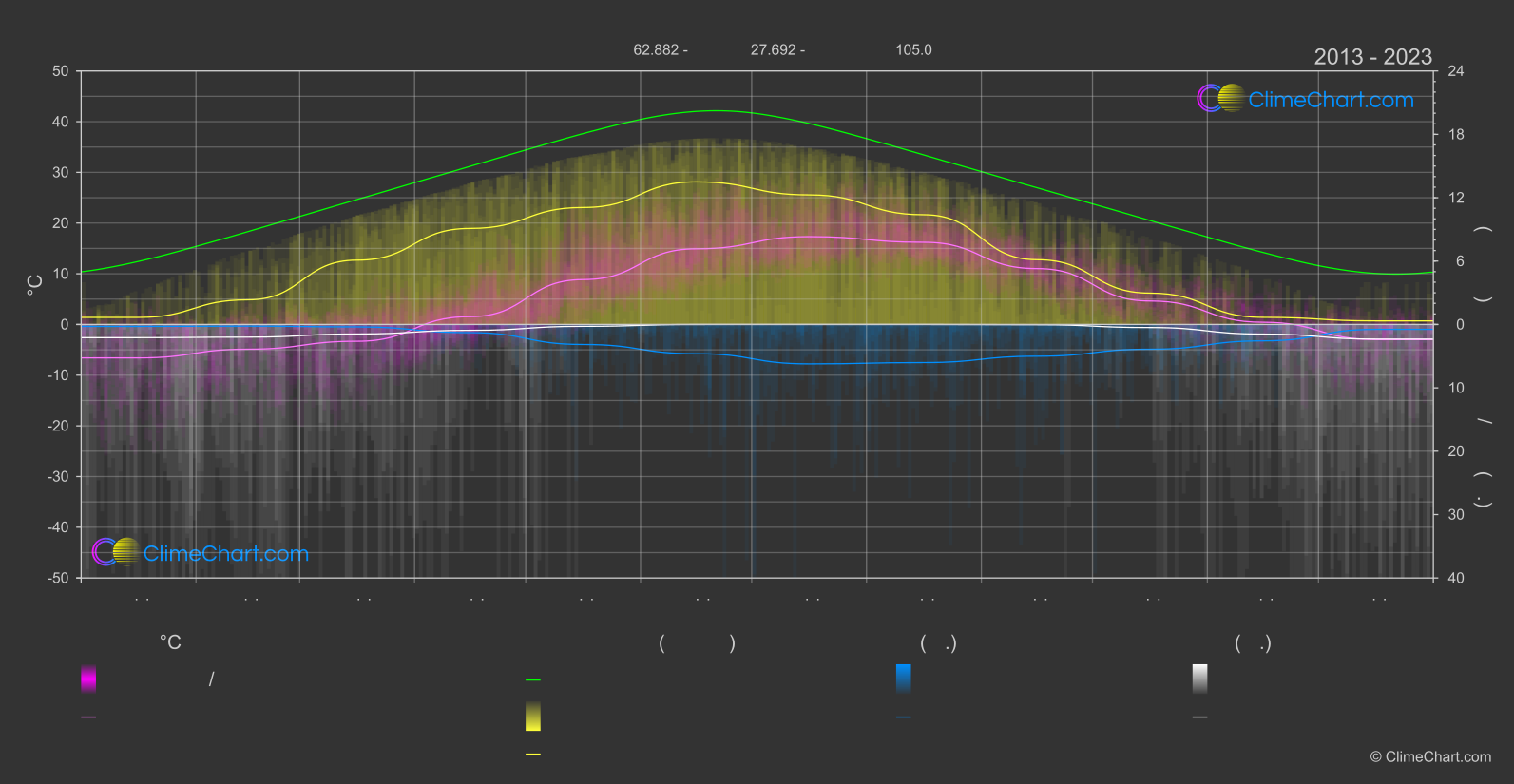The width and height of the screenshot is (1514, 784).
Task: Click the '°C' legend heading below the chart
Action: coord(170,643)
